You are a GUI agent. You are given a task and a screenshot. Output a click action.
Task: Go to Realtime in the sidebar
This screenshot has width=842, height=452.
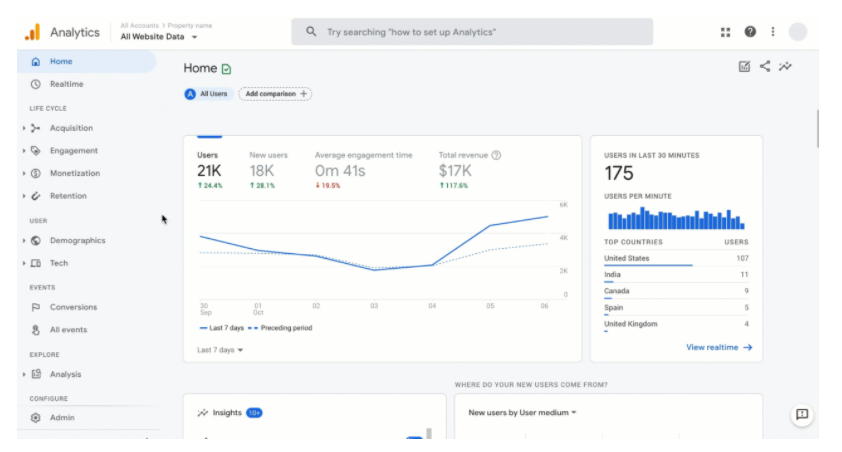pyautogui.click(x=66, y=84)
